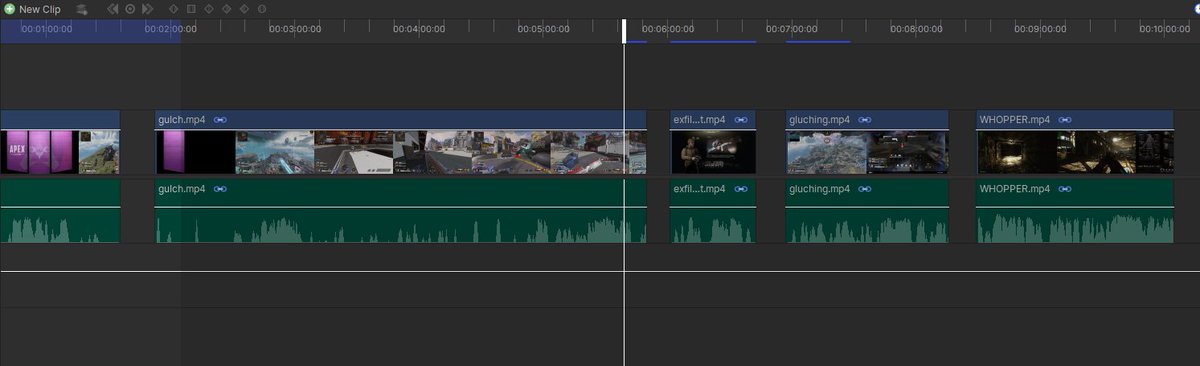Click the circular record keyframe button between arrows
This screenshot has width=1200, height=366.
point(130,8)
